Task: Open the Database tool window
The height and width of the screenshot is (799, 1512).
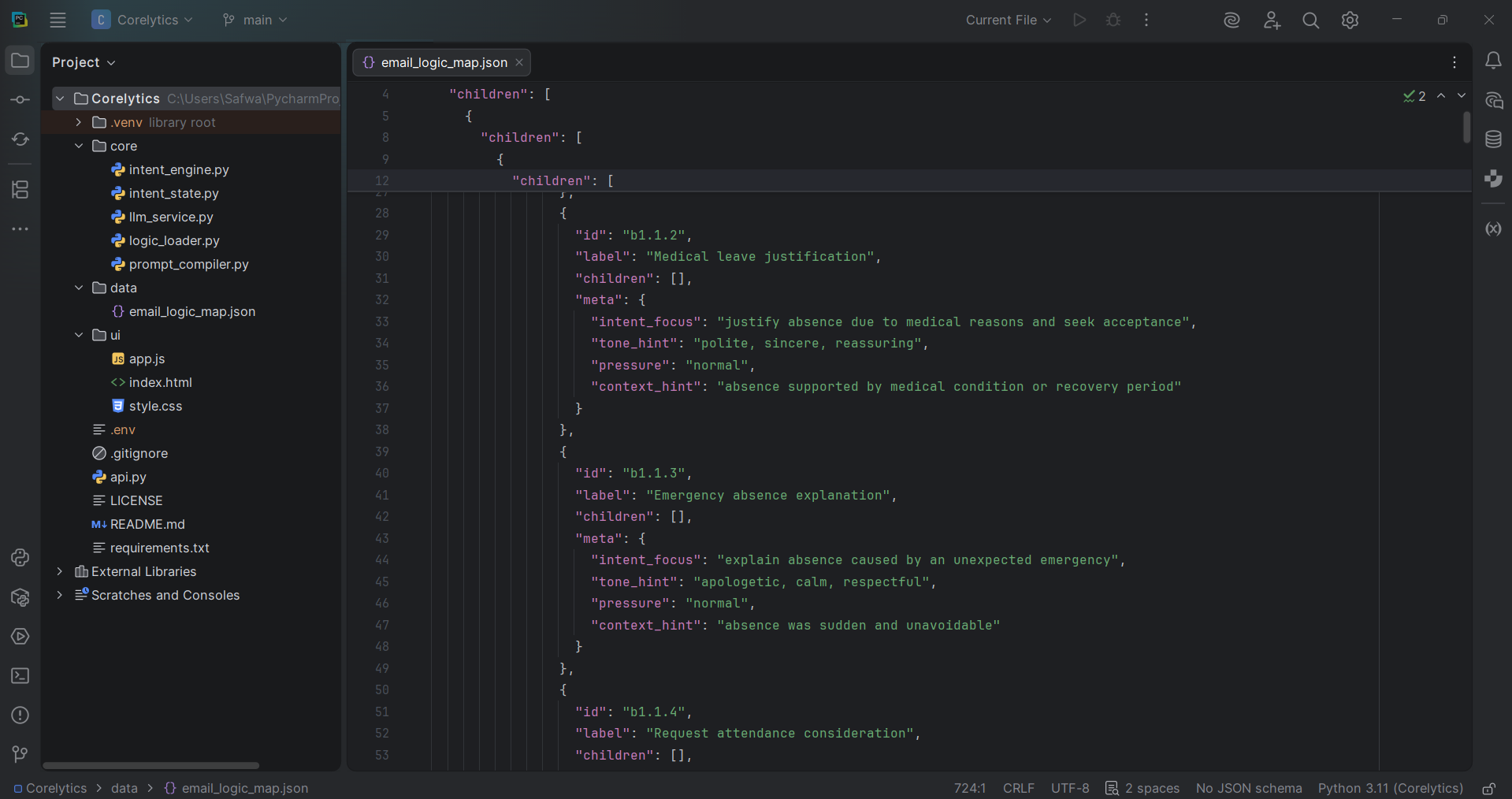Action: click(x=1493, y=139)
